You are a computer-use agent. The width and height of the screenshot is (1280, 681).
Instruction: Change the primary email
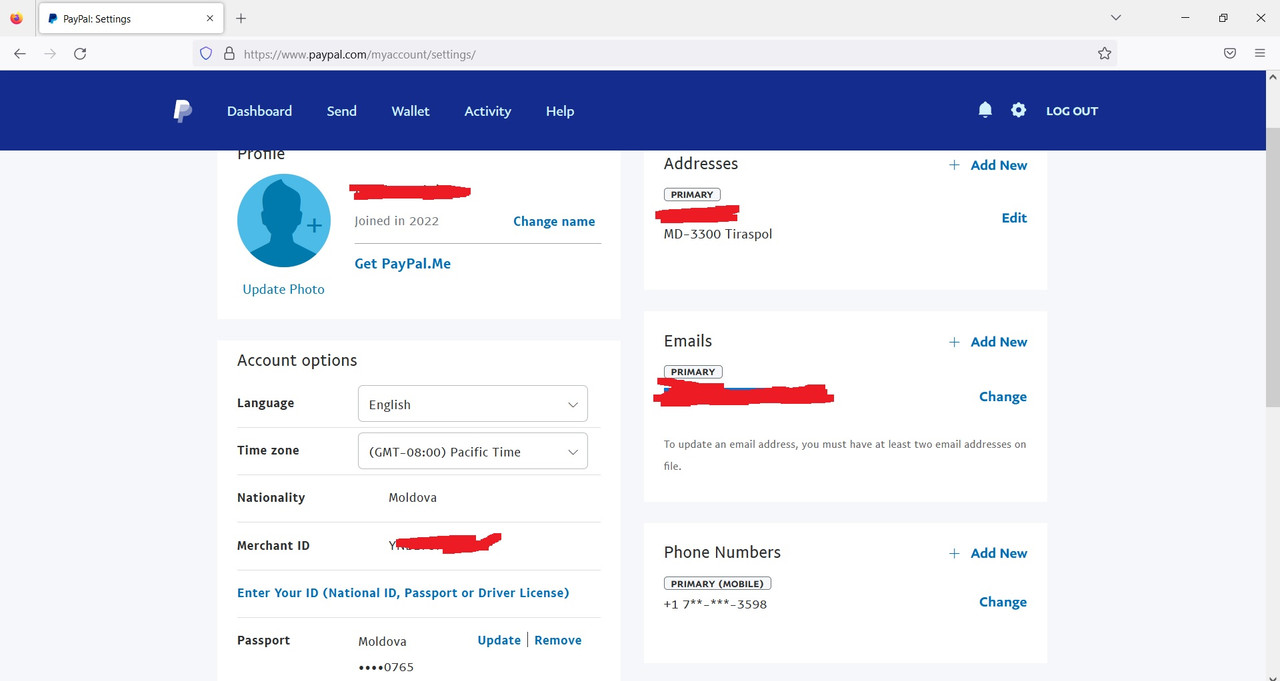pos(1003,397)
